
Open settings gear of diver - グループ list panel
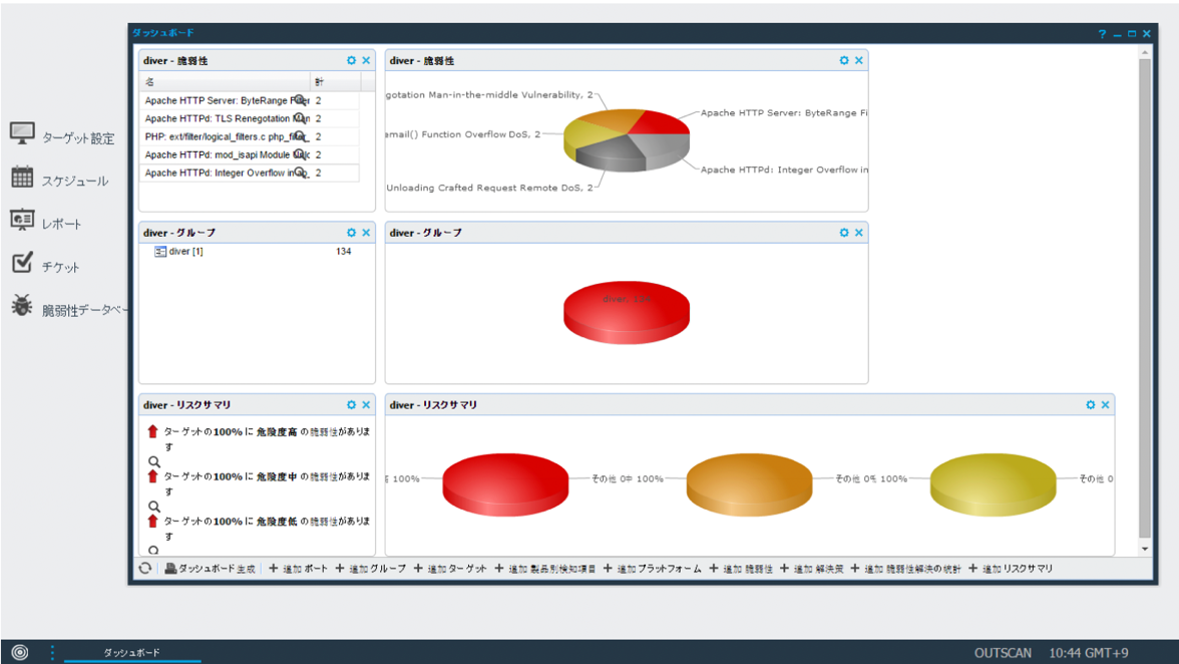[x=351, y=232]
